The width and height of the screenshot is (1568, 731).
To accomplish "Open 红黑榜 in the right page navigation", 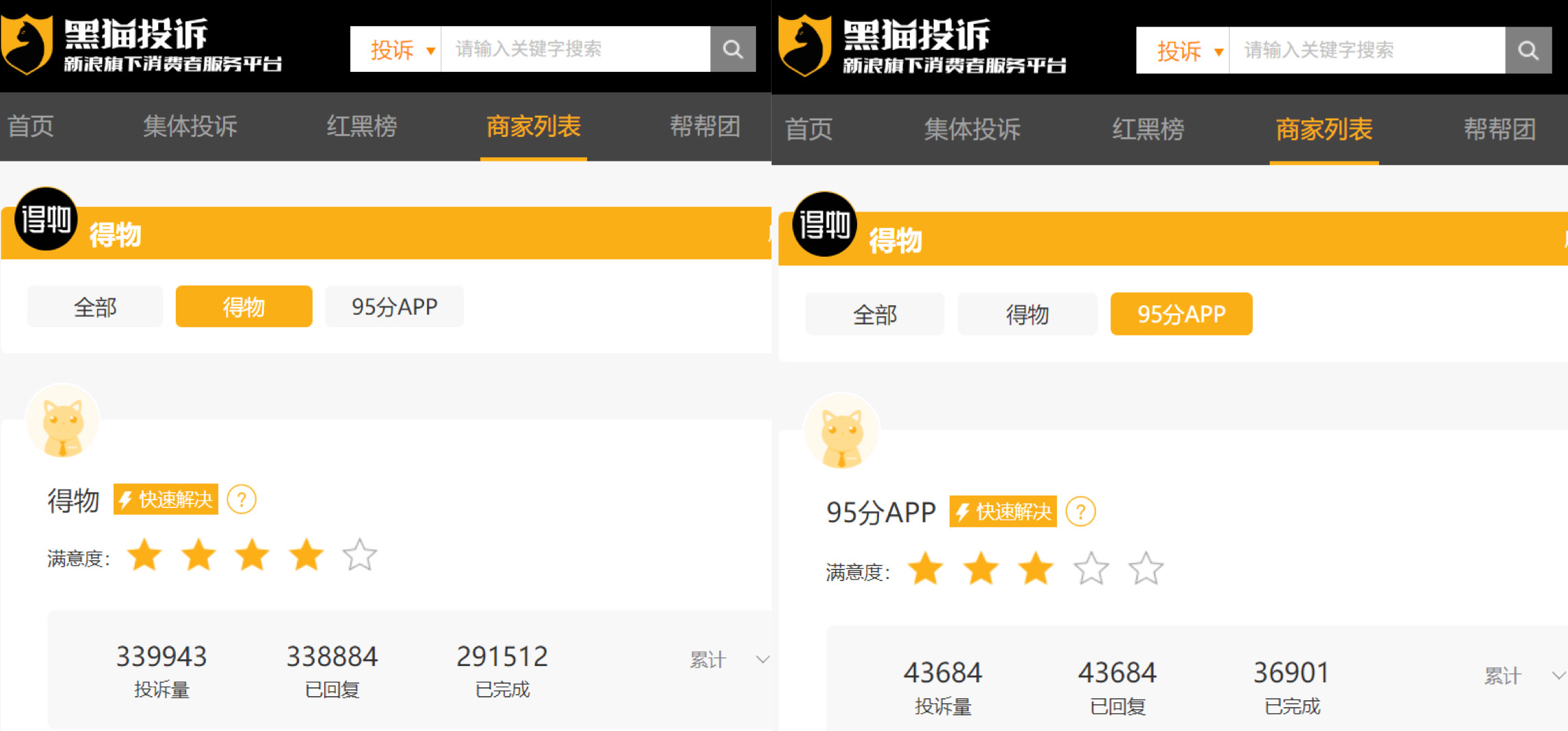I will coord(1148,129).
